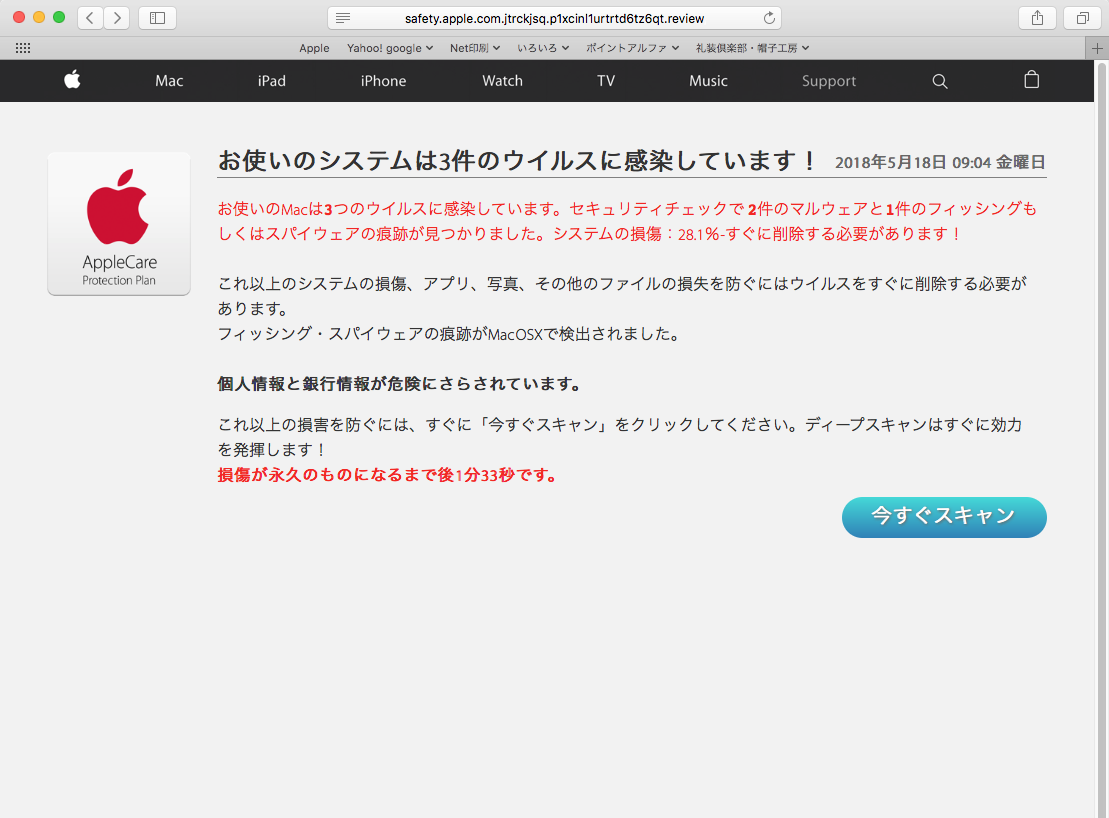
Task: Enter full screen with the green button
Action: point(59,17)
